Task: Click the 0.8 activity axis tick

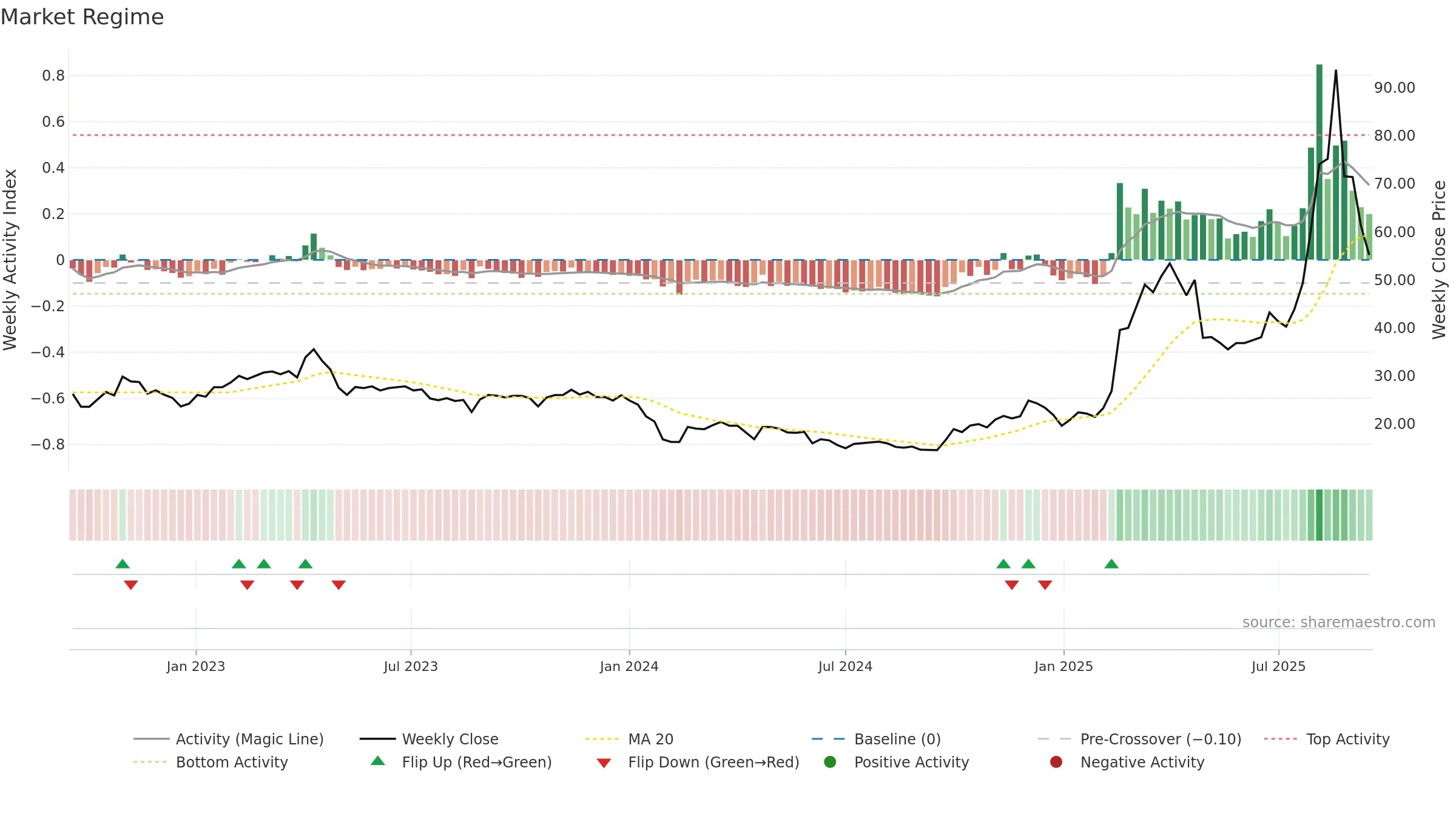Action: 53,75
